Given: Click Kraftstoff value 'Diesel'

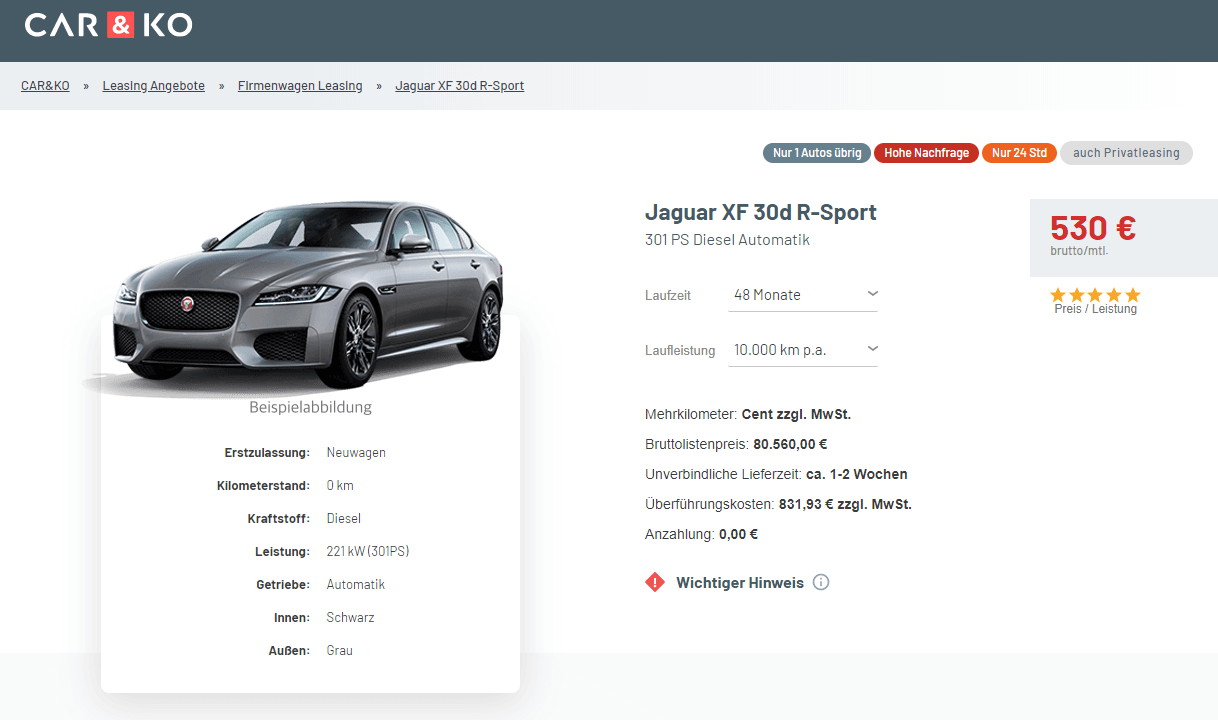Looking at the screenshot, I should point(344,519).
